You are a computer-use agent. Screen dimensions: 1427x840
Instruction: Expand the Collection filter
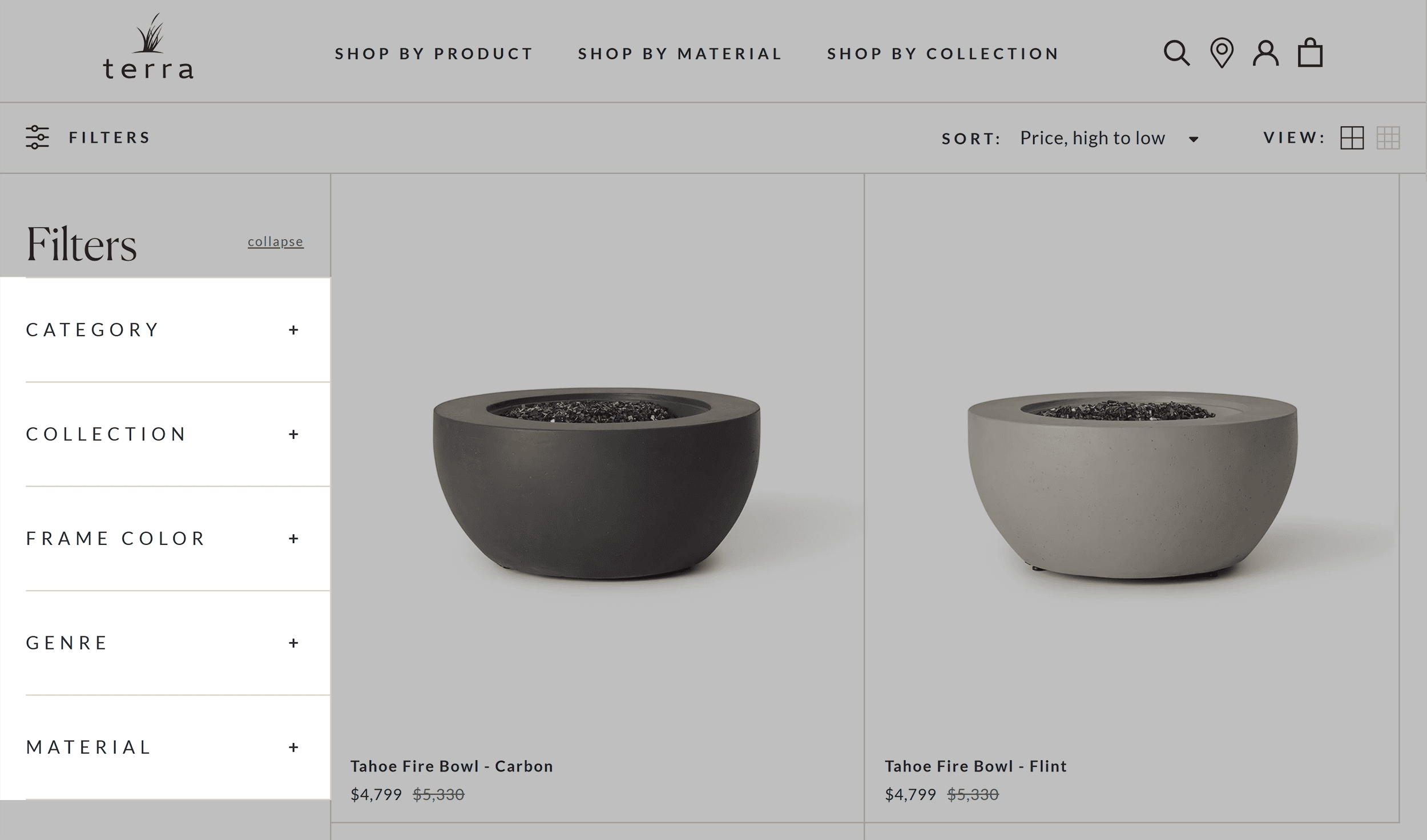293,434
